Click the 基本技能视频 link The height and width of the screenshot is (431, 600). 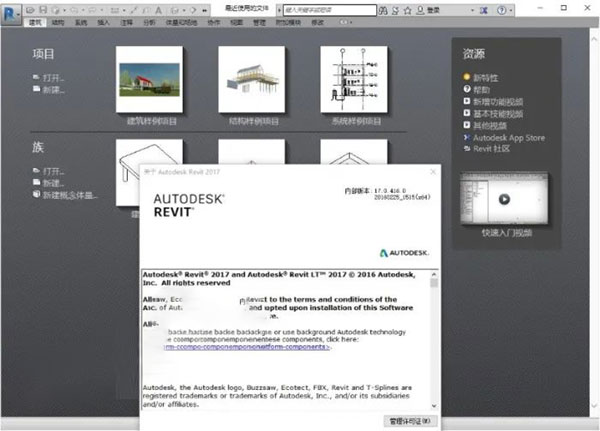[x=498, y=114]
